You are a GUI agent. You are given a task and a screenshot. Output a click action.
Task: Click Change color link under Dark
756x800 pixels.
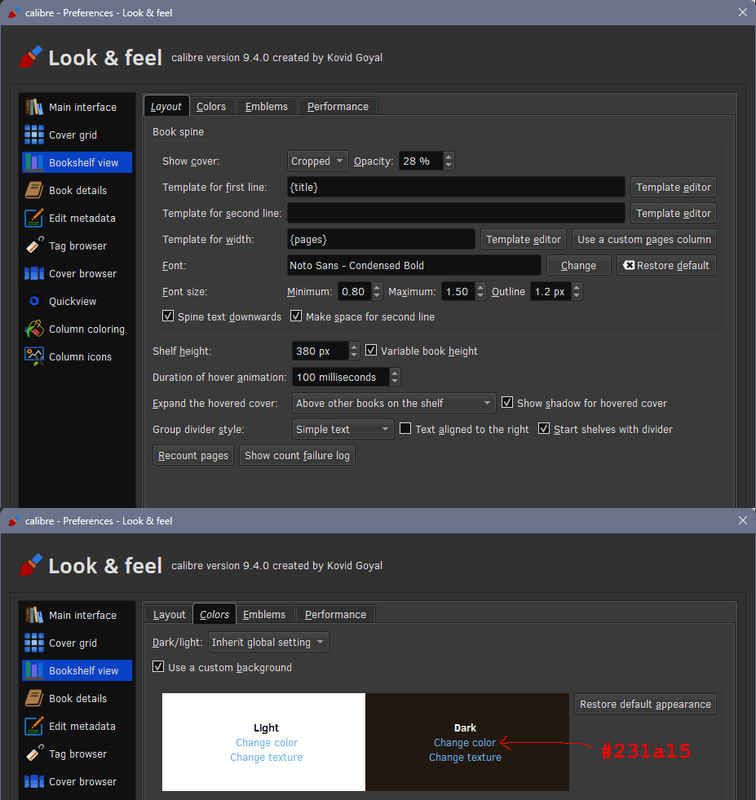[x=464, y=742]
